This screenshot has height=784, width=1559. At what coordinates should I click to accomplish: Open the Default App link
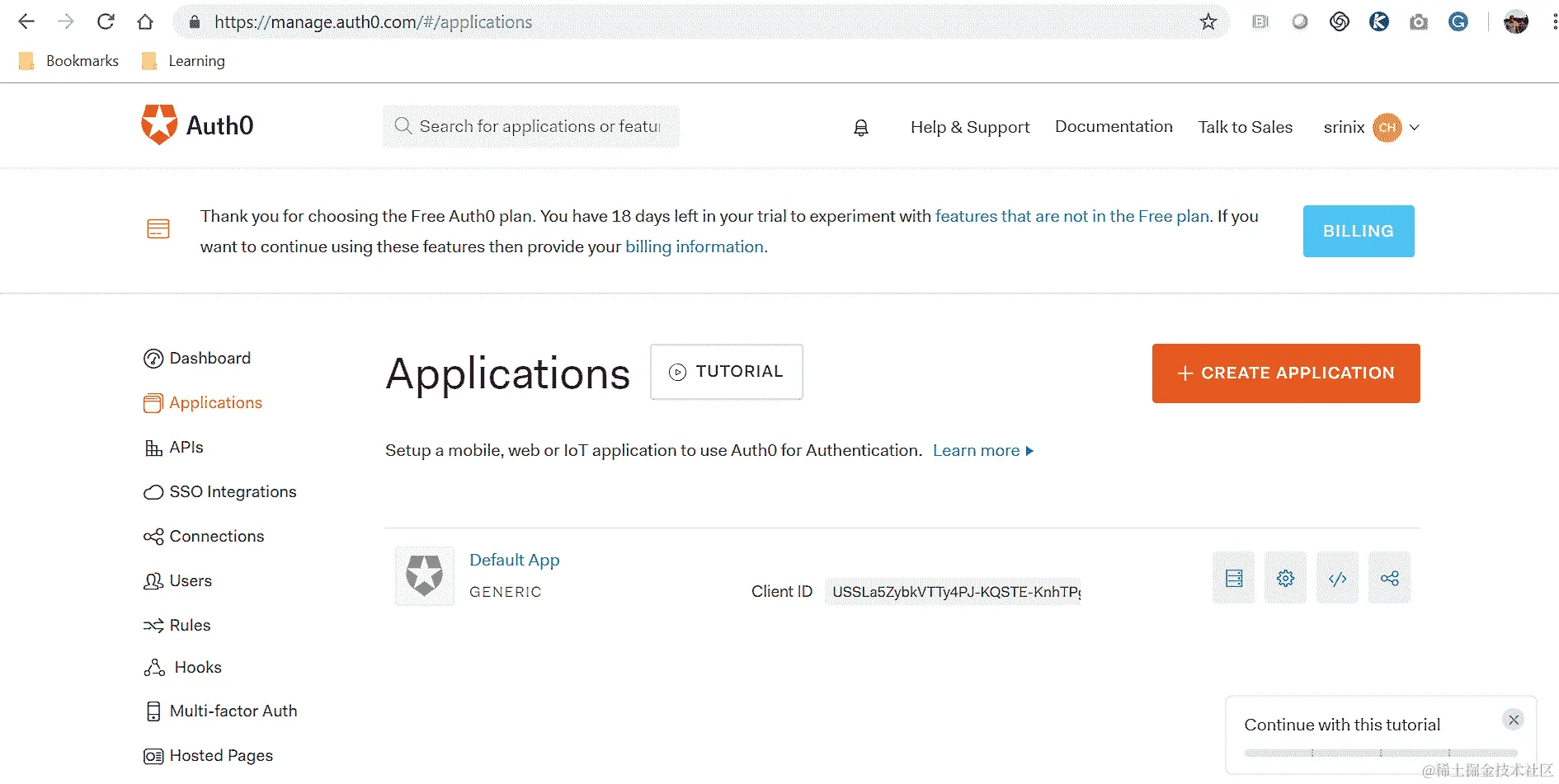click(x=515, y=560)
